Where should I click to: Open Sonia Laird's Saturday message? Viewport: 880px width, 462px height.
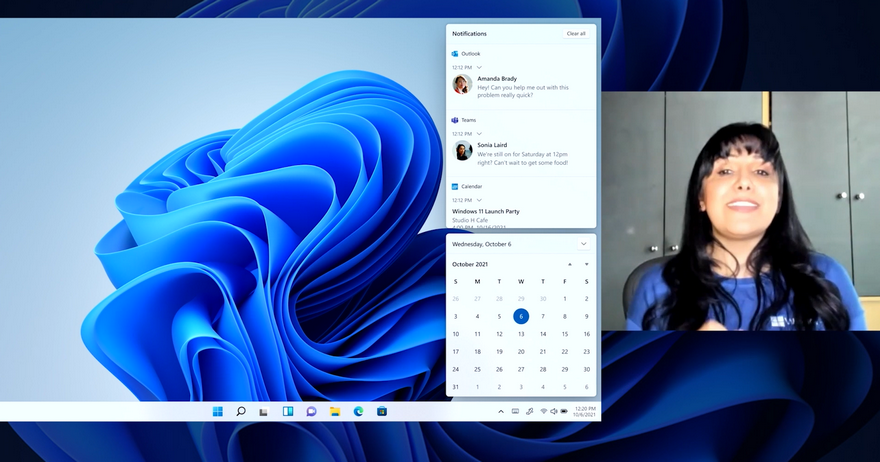521,154
